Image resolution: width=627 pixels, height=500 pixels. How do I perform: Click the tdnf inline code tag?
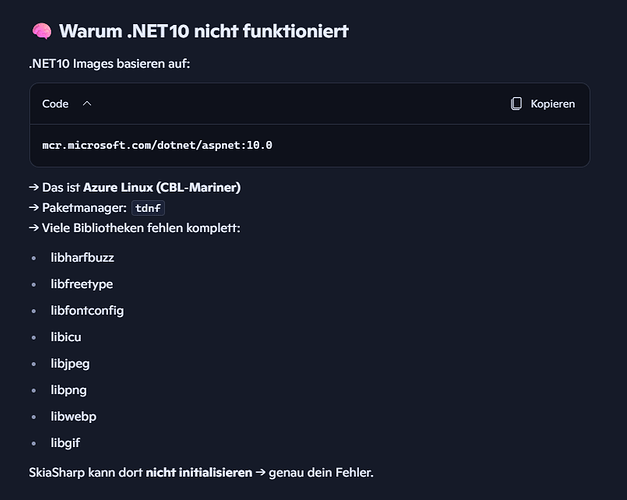(x=148, y=208)
